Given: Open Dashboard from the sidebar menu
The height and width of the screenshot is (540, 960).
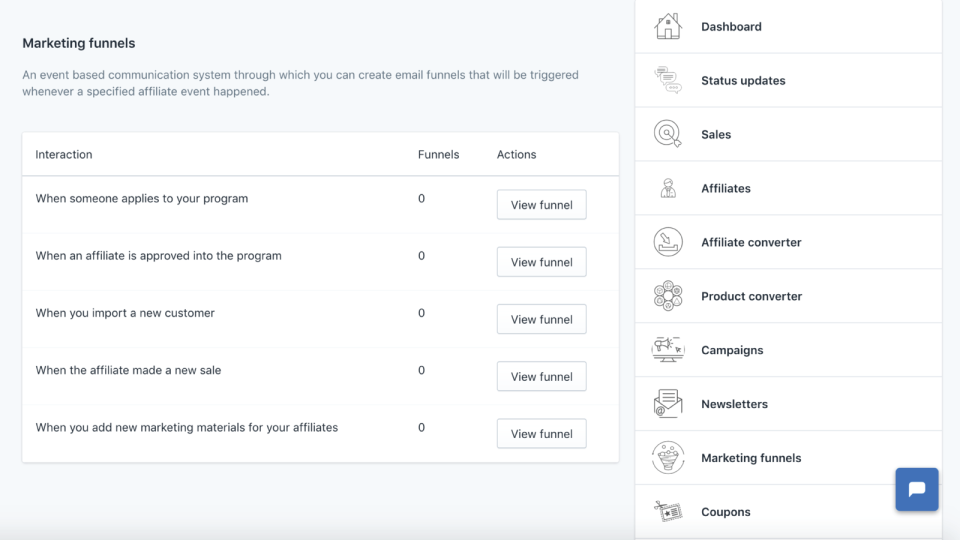Looking at the screenshot, I should [x=731, y=27].
